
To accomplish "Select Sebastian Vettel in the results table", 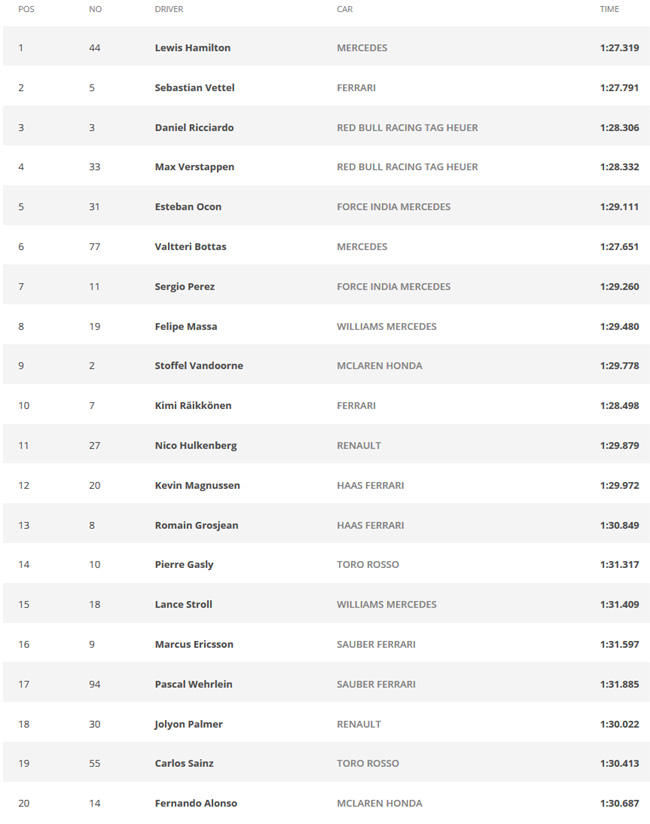I will (194, 88).
